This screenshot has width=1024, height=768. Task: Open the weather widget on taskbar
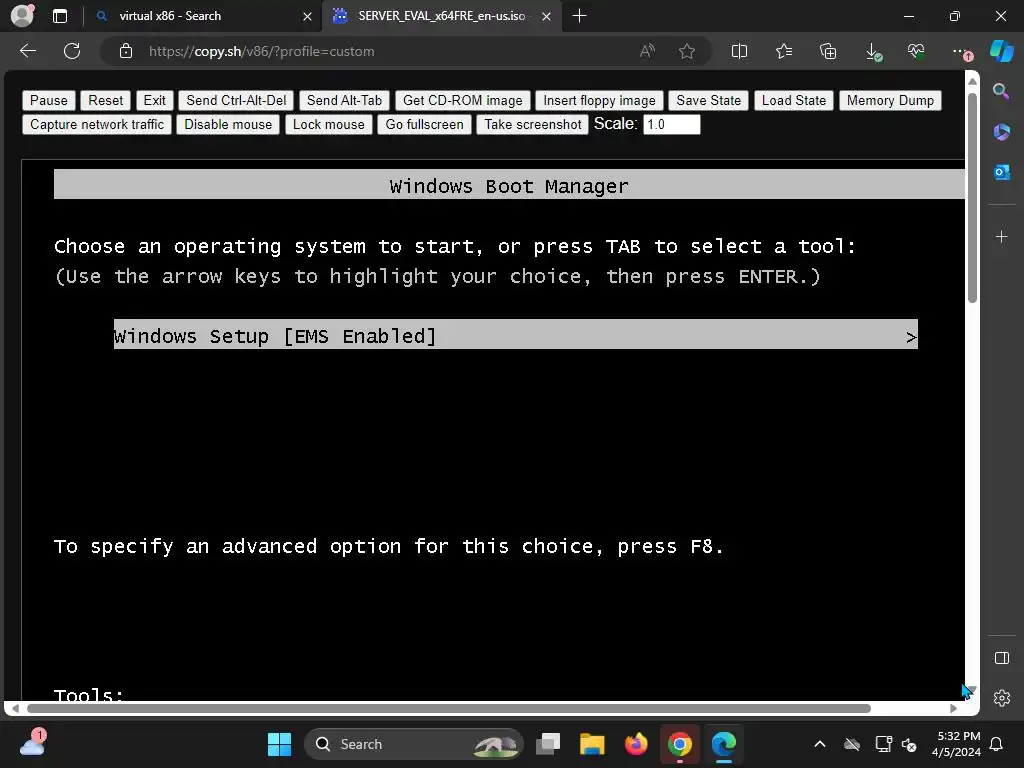(x=32, y=743)
